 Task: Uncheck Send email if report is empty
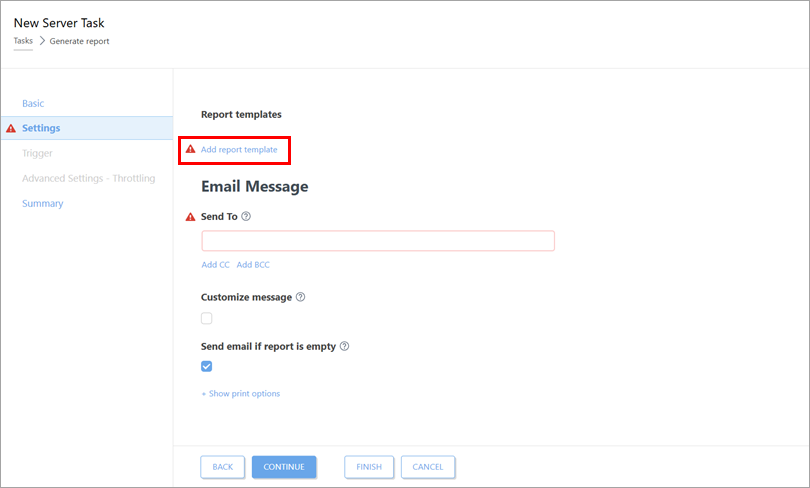coord(207,366)
